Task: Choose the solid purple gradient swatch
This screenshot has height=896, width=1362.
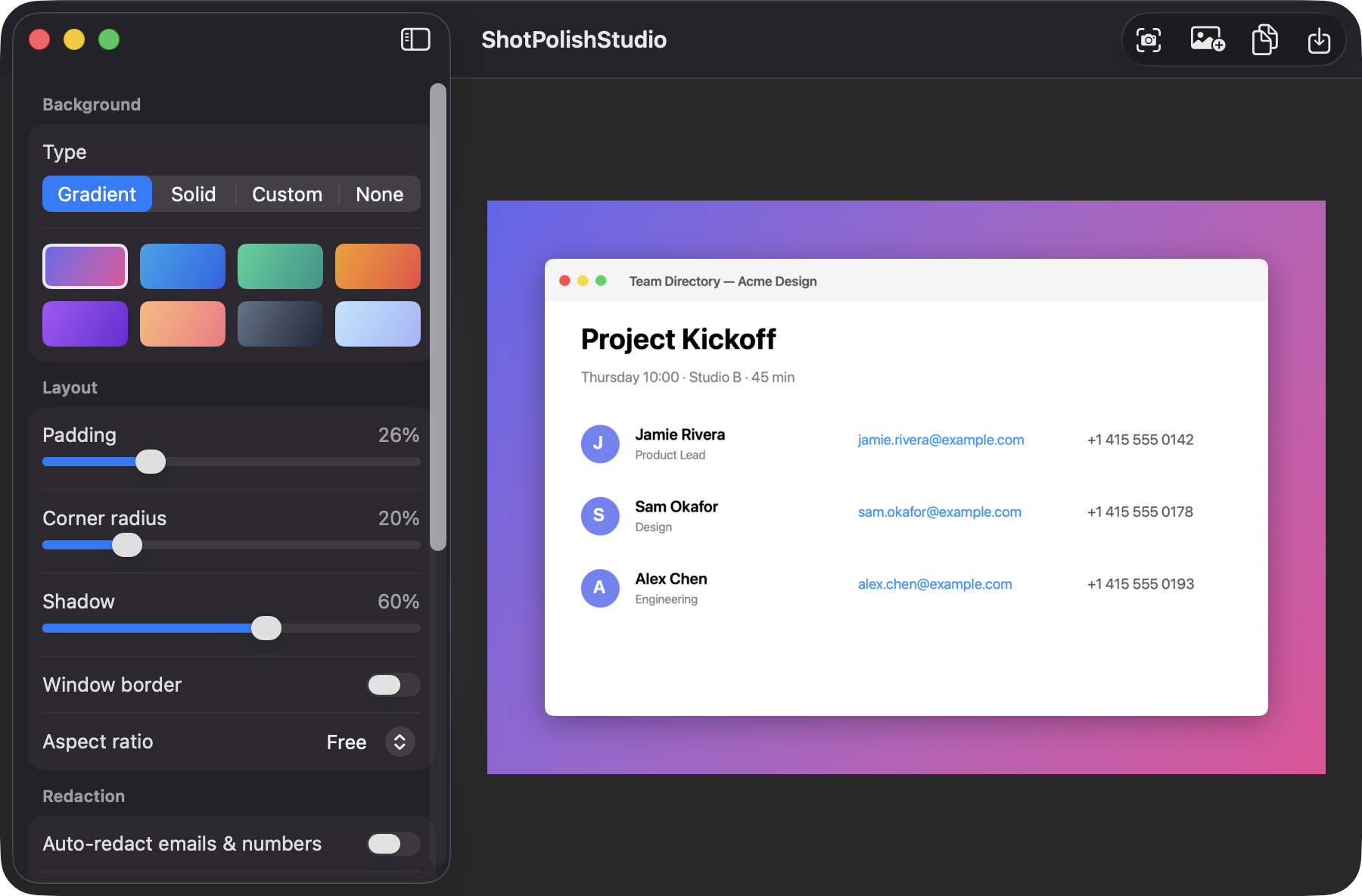Action: coord(85,324)
